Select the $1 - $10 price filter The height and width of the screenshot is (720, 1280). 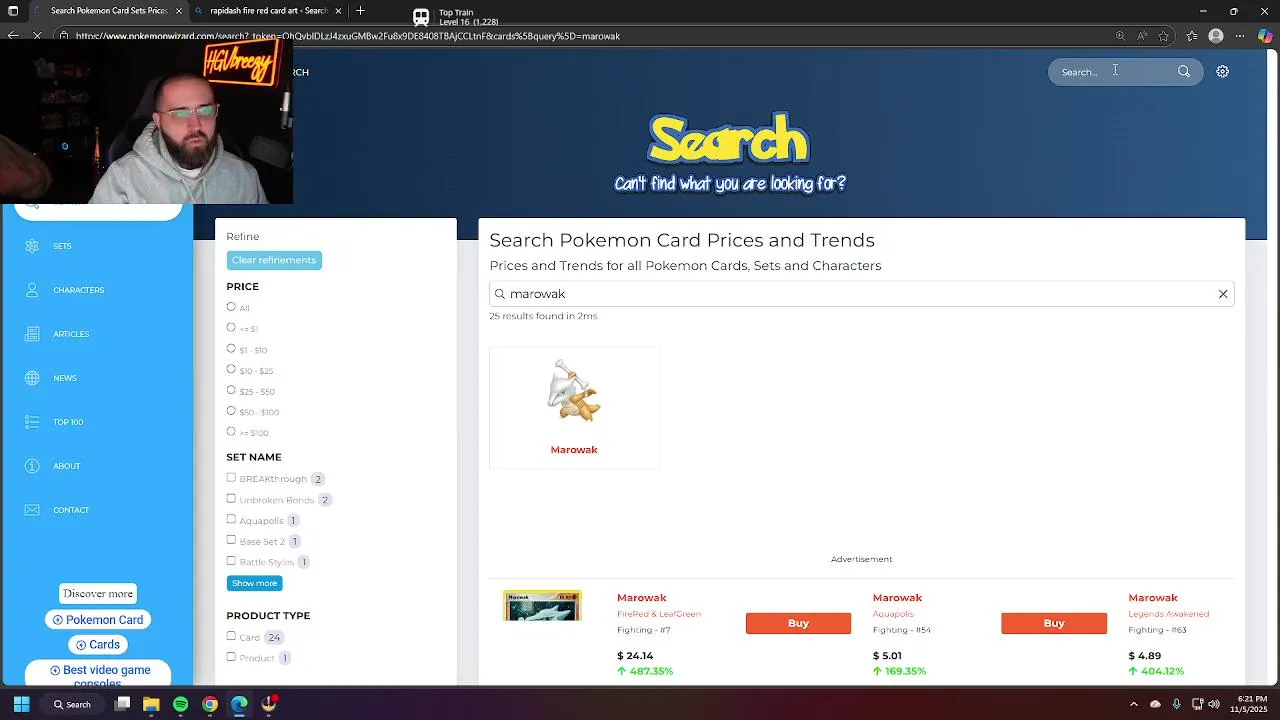(231, 349)
